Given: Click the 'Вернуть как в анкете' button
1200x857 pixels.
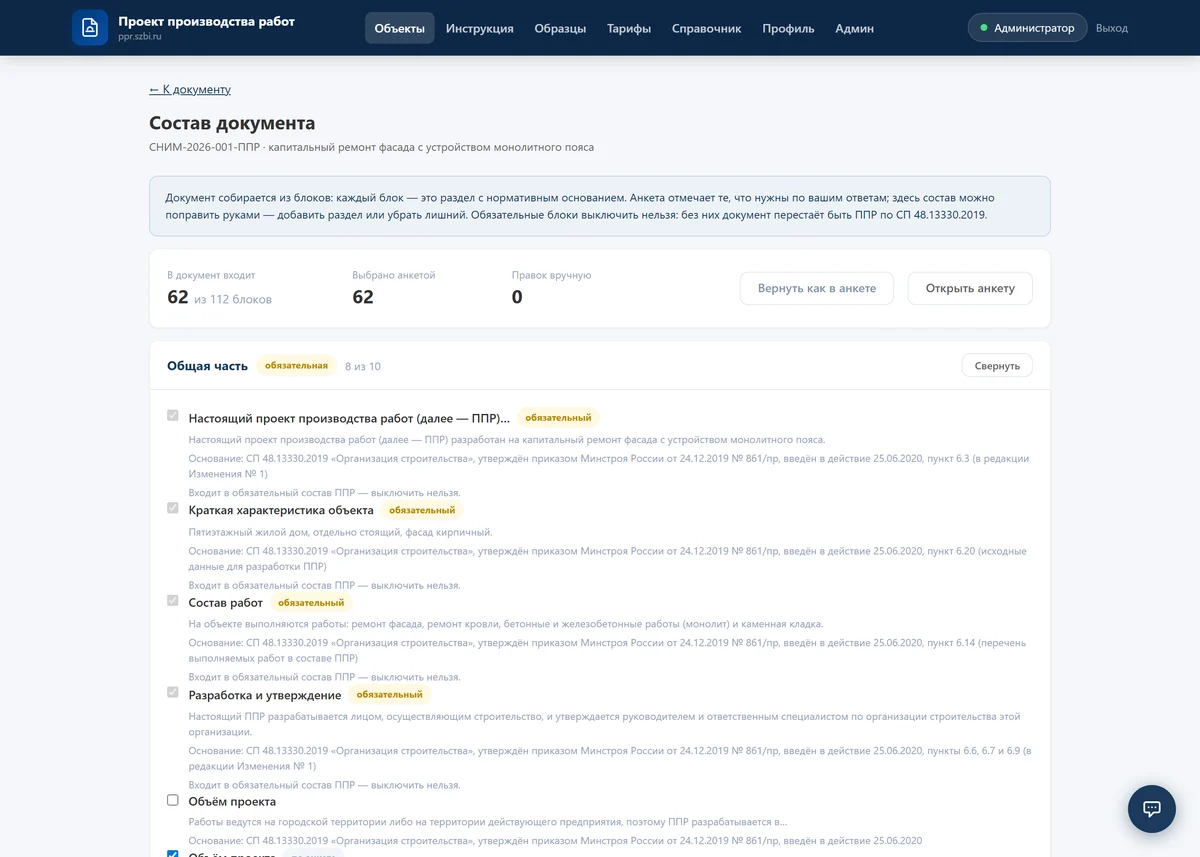Looking at the screenshot, I should click(x=817, y=288).
